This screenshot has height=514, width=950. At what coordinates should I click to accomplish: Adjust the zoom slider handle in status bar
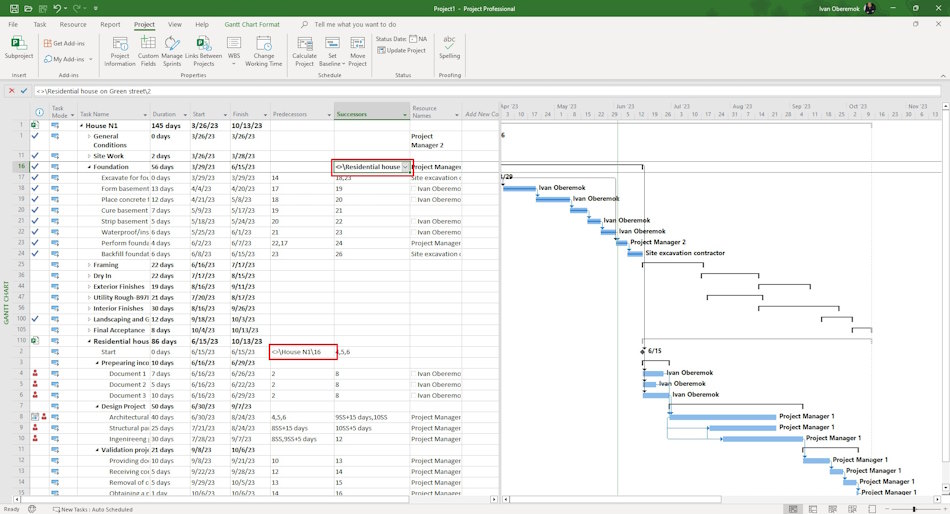point(914,509)
